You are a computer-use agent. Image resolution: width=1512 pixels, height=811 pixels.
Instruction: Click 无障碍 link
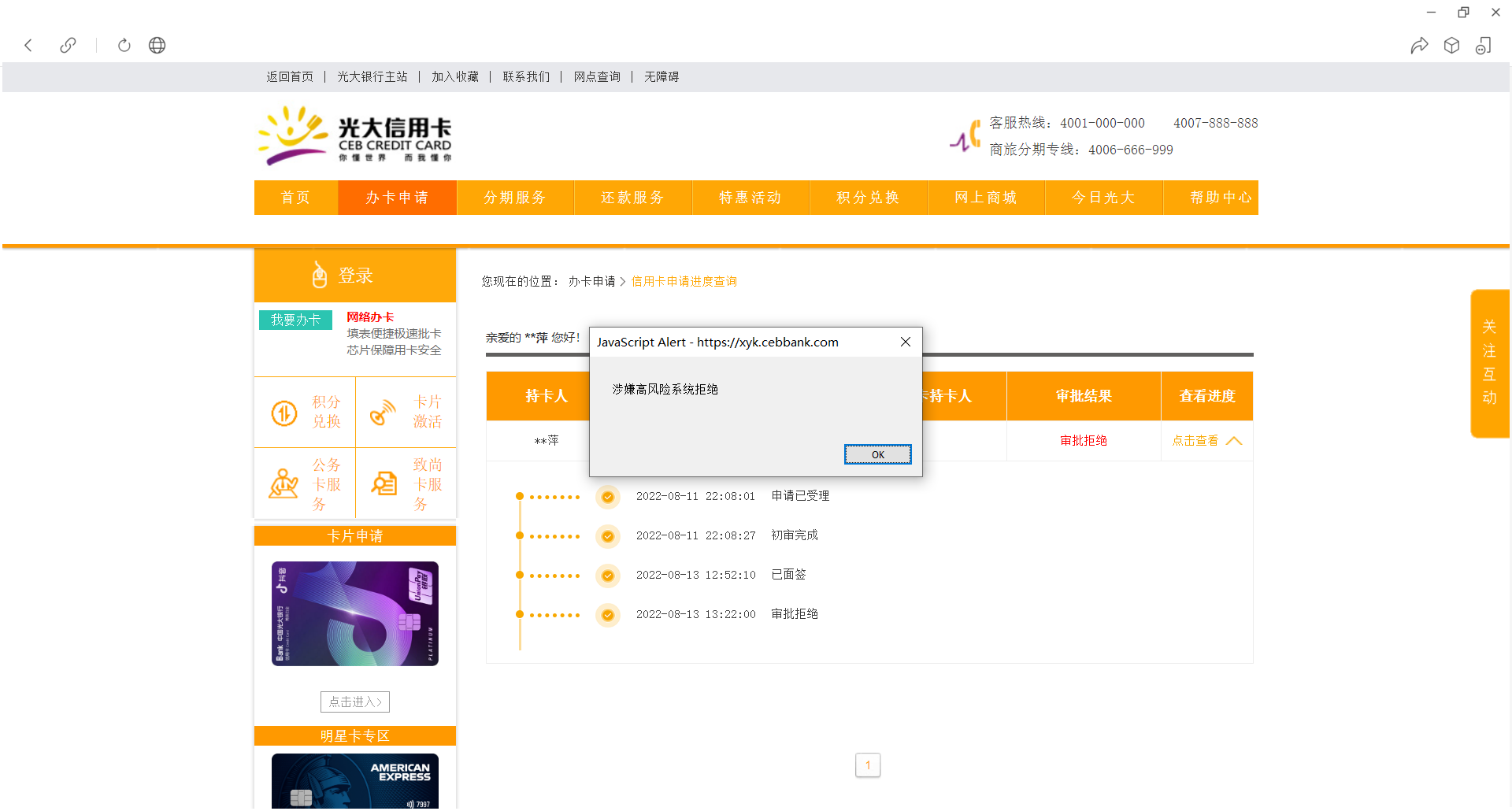tap(661, 76)
